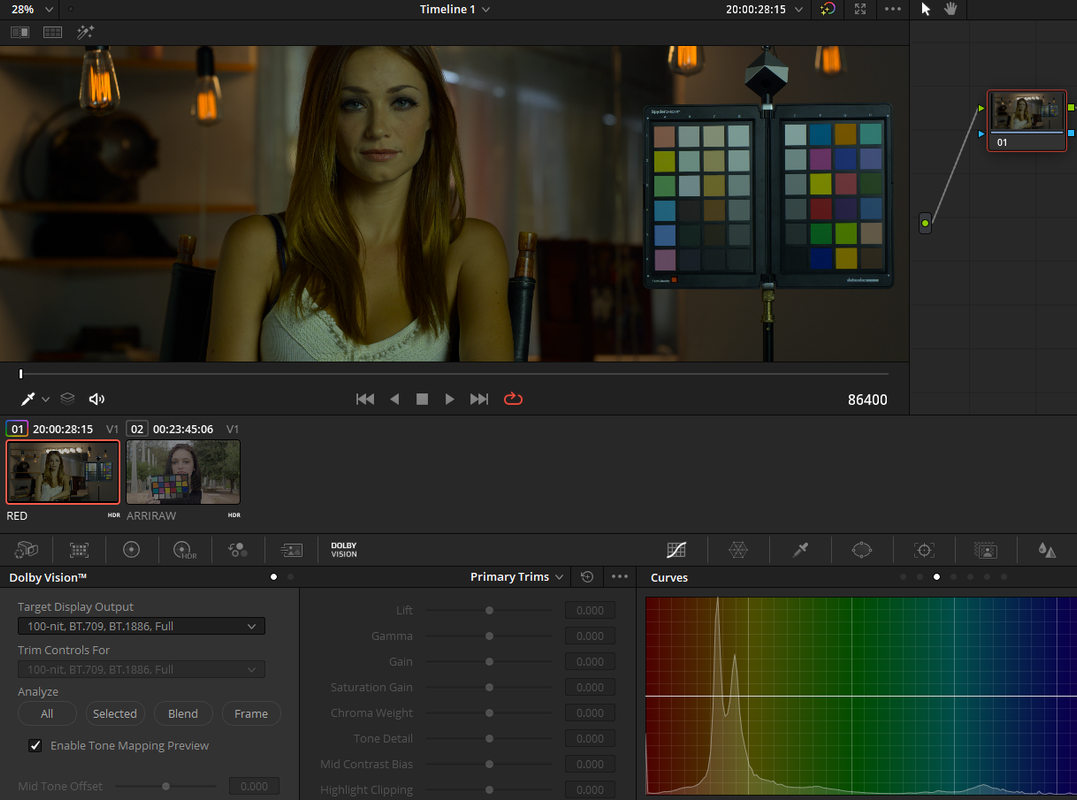Select the Curves palette icon
Screen dimensions: 1077x800
(676, 550)
